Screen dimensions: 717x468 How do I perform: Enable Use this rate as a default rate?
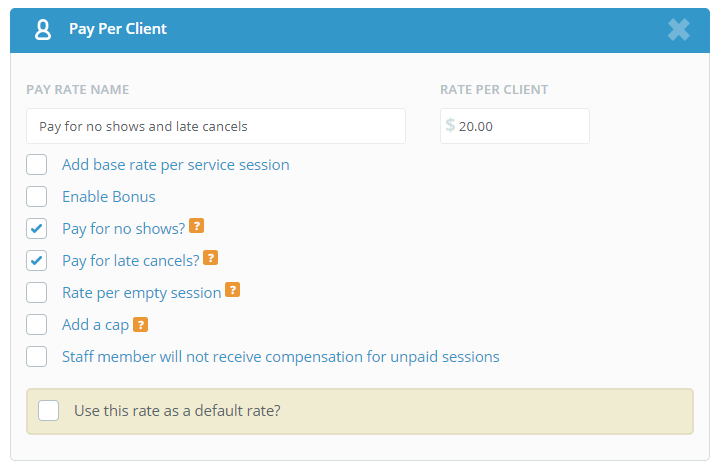point(48,410)
